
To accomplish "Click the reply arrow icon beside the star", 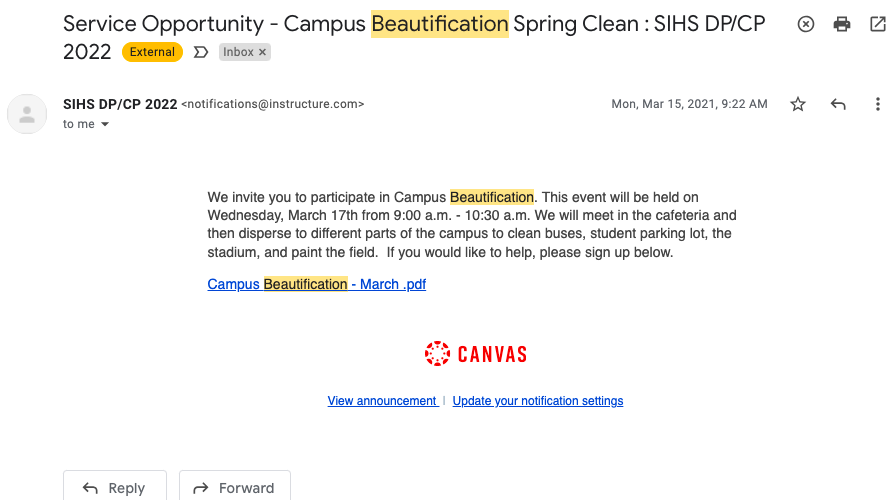I will pyautogui.click(x=838, y=104).
